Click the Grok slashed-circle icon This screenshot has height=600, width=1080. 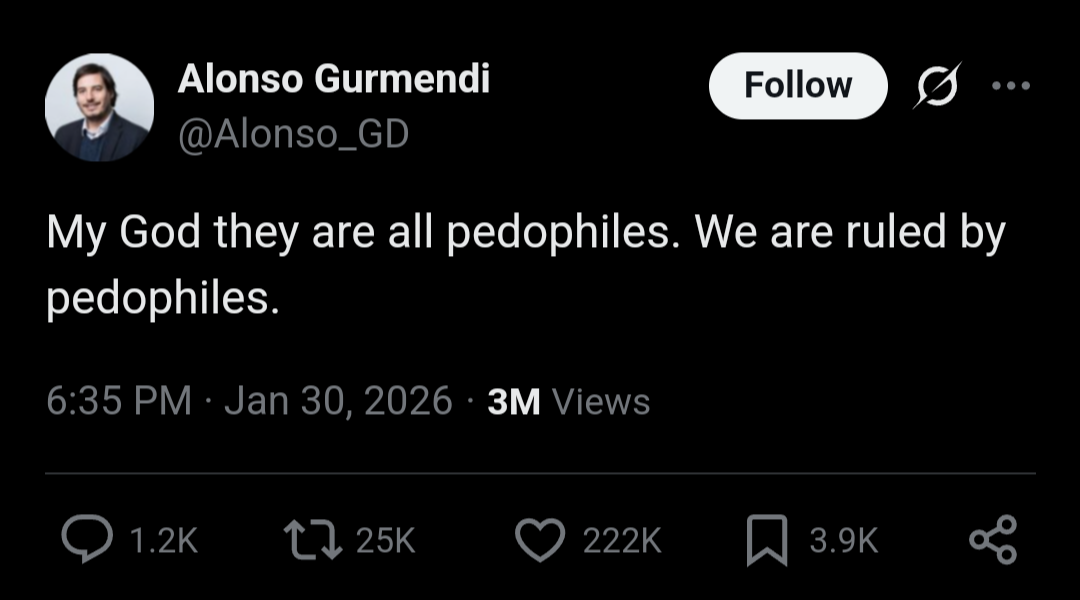pyautogui.click(x=939, y=85)
